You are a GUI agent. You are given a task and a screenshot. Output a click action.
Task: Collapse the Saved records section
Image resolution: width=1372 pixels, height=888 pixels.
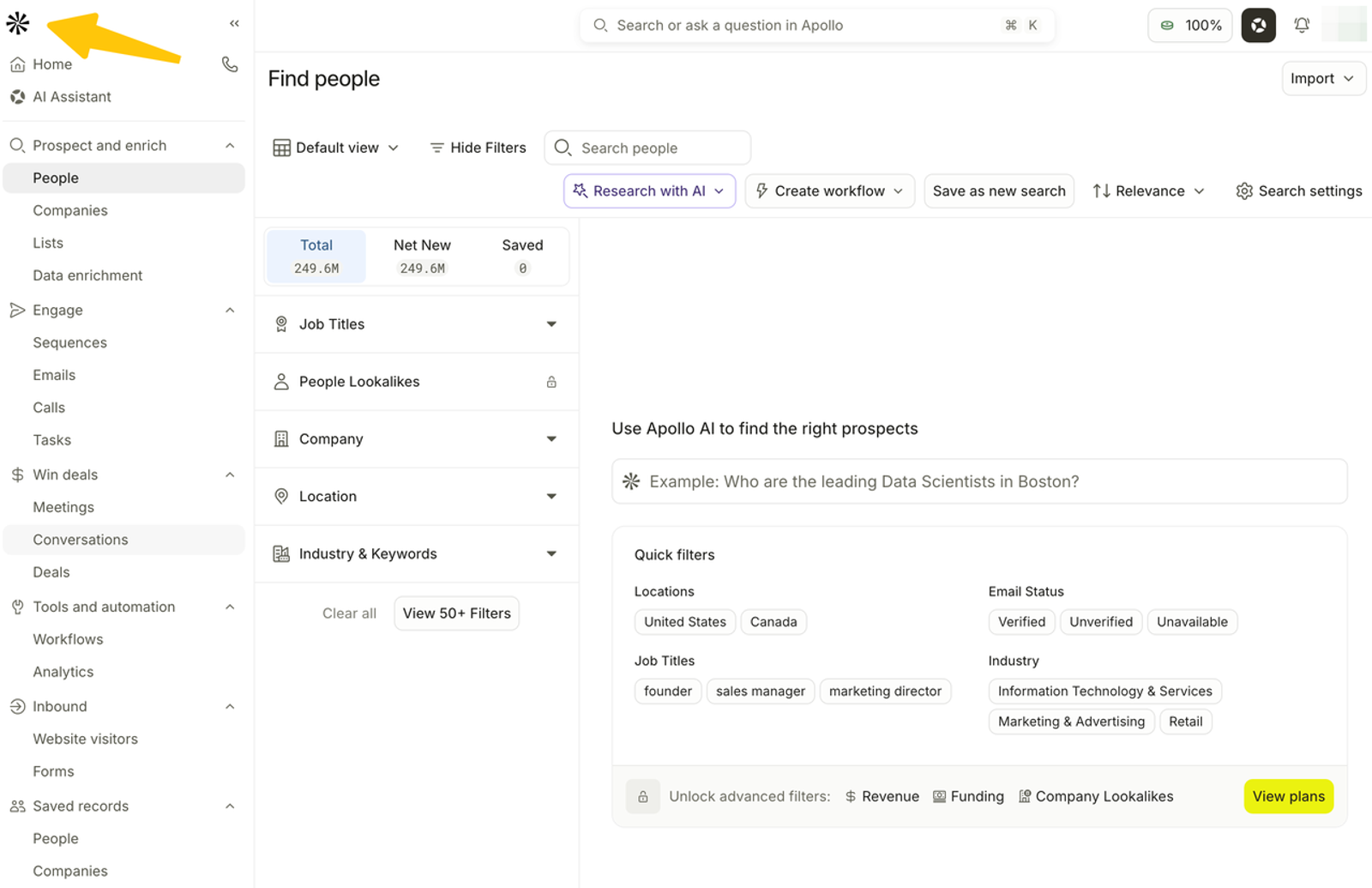[230, 806]
